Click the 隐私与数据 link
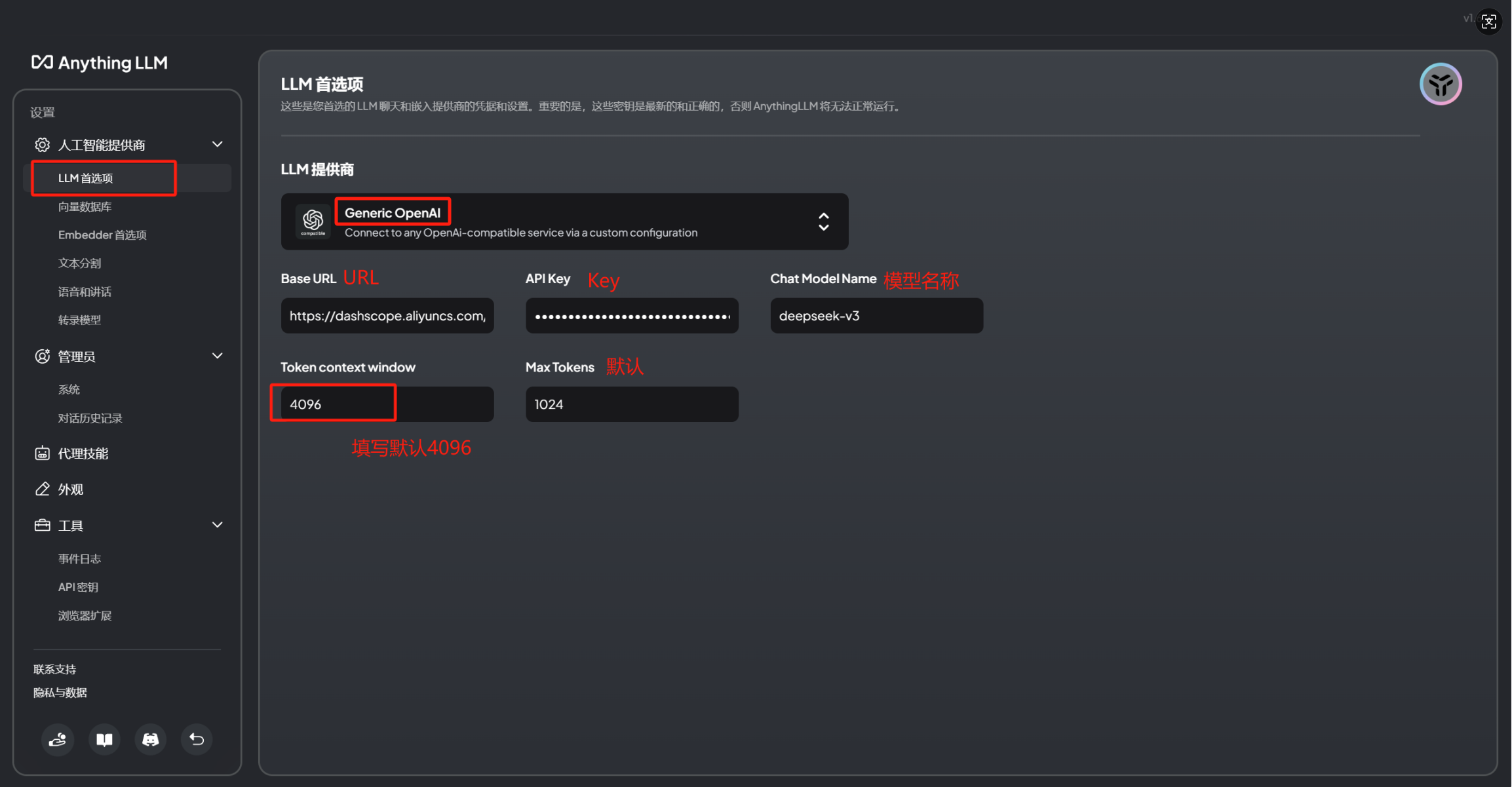The width and height of the screenshot is (1512, 787). pyautogui.click(x=60, y=693)
